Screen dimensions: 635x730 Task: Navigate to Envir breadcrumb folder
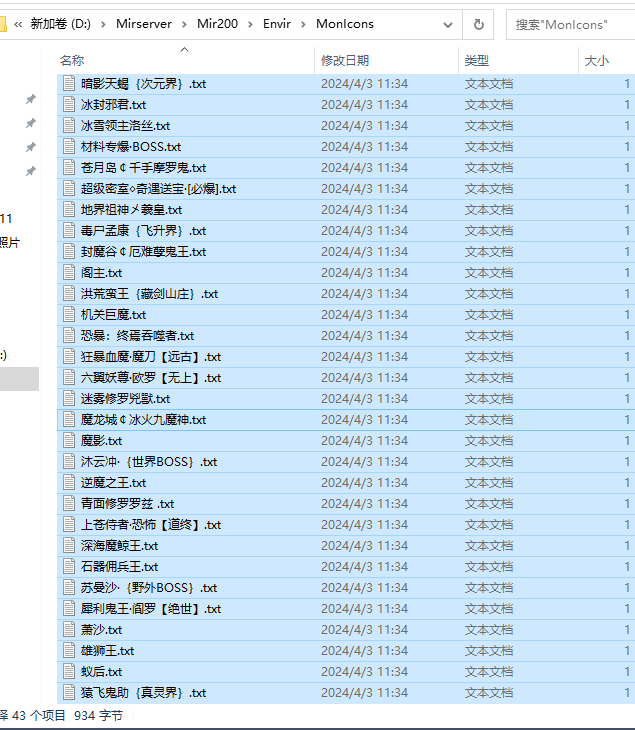coord(277,24)
